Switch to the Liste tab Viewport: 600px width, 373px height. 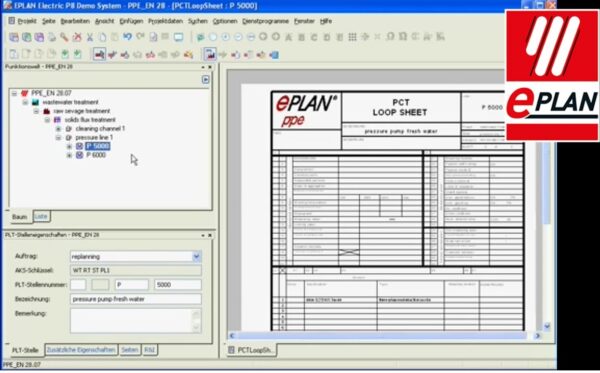41,216
